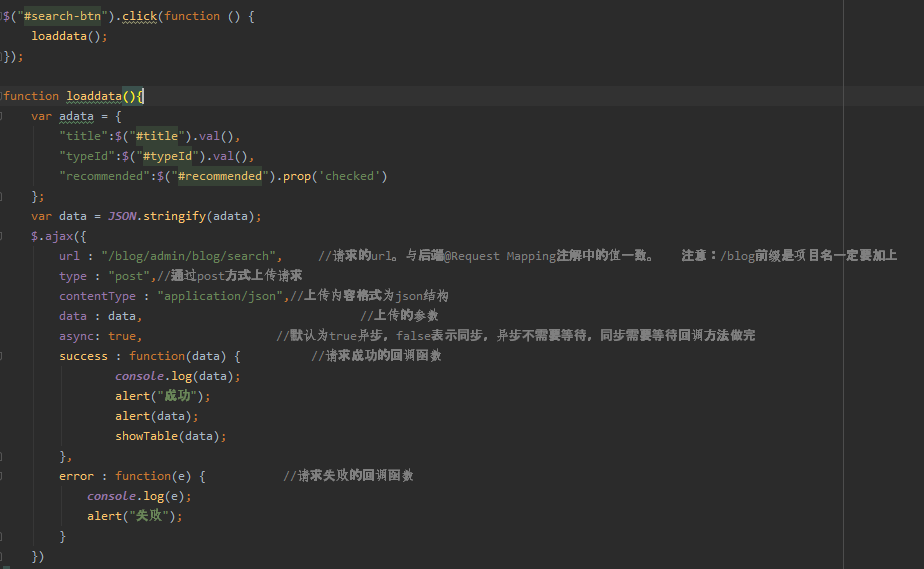Click the prop method call
The height and width of the screenshot is (569, 924).
[297, 176]
